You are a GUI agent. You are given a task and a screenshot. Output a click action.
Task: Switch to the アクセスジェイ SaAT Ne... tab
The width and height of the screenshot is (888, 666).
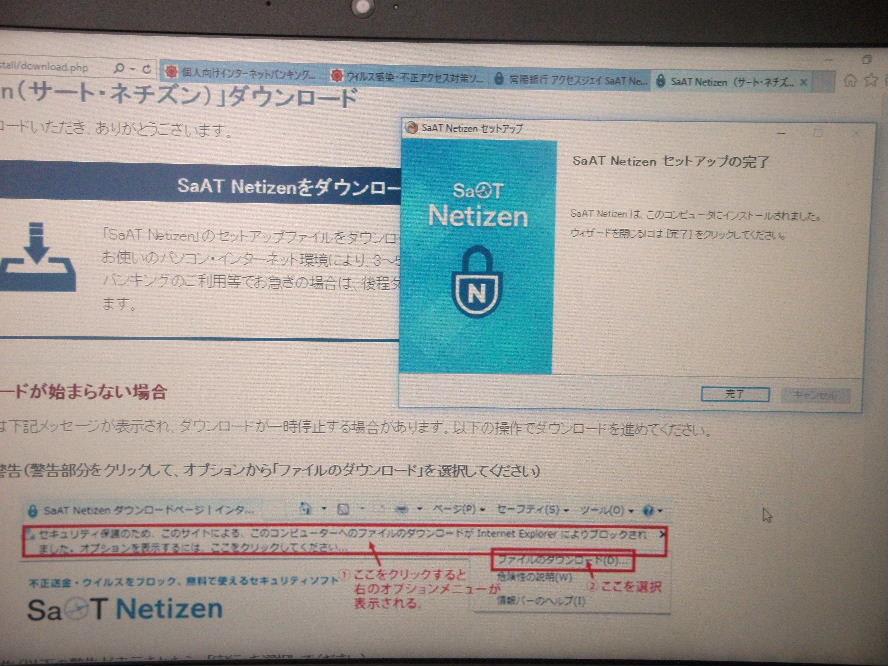click(570, 80)
